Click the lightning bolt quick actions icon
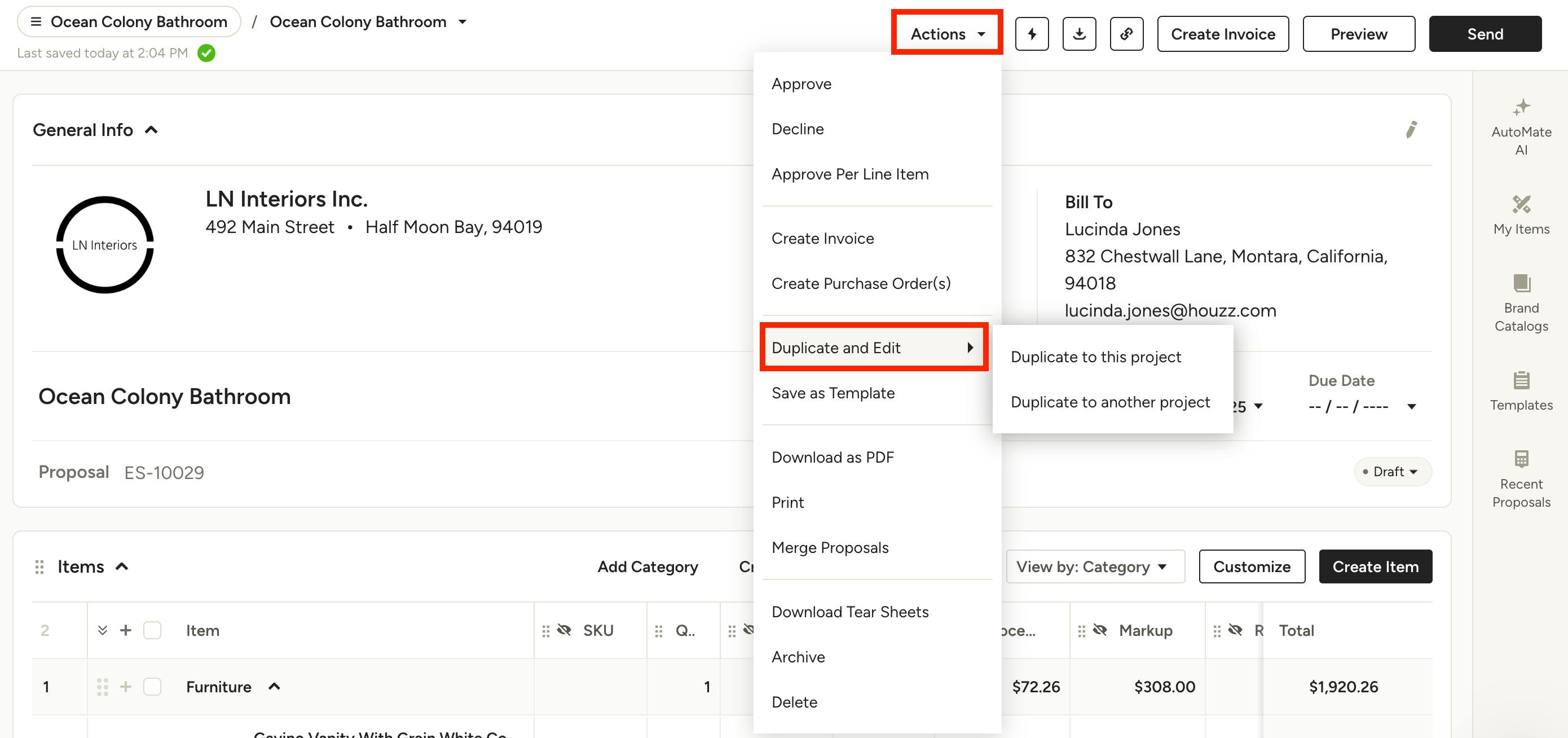 (x=1032, y=34)
